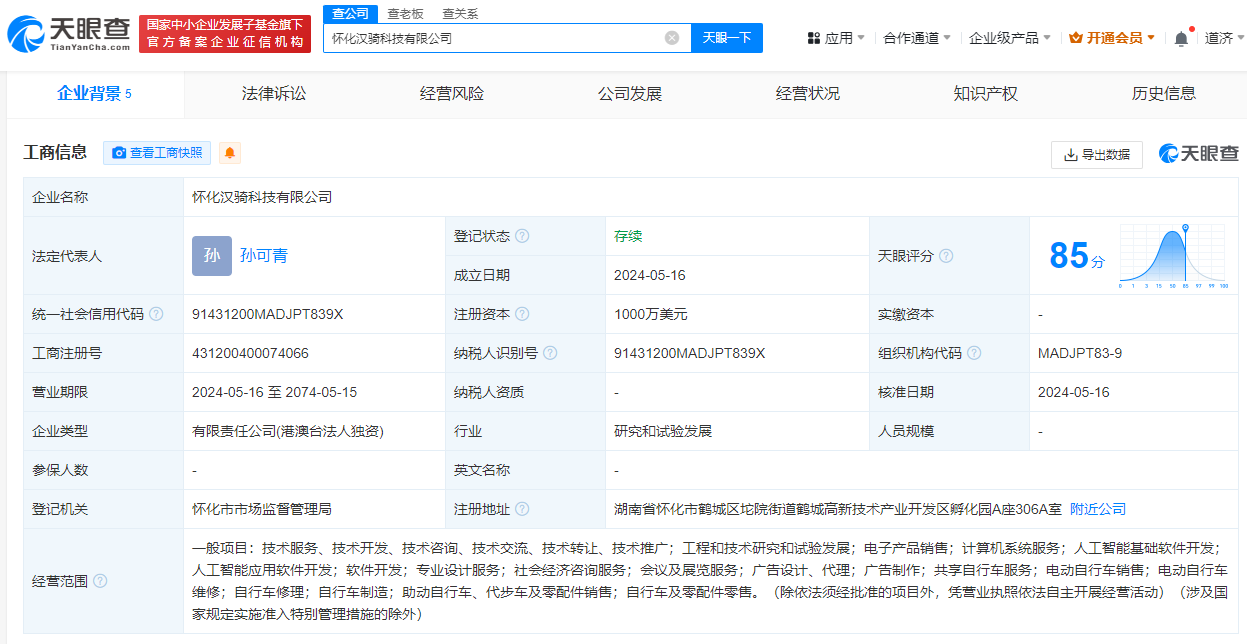Viewport: 1247px width, 644px height.
Task: 点击「开通会员」旁的皇冠图标
Action: pyautogui.click(x=1075, y=37)
